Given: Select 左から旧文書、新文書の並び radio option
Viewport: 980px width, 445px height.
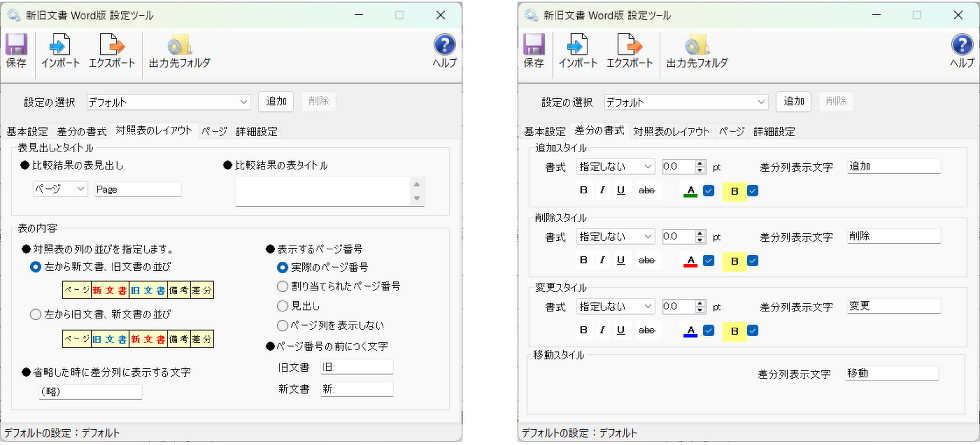Looking at the screenshot, I should click(x=36, y=314).
